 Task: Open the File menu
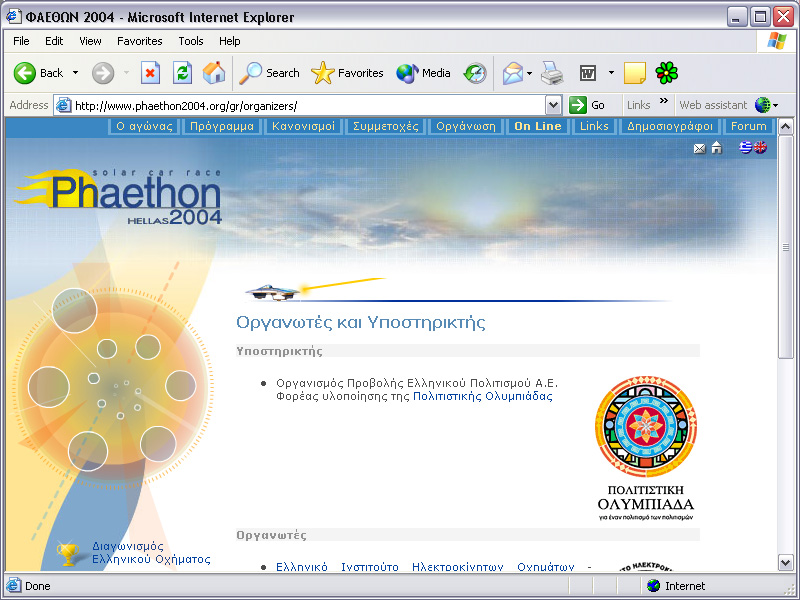click(21, 41)
